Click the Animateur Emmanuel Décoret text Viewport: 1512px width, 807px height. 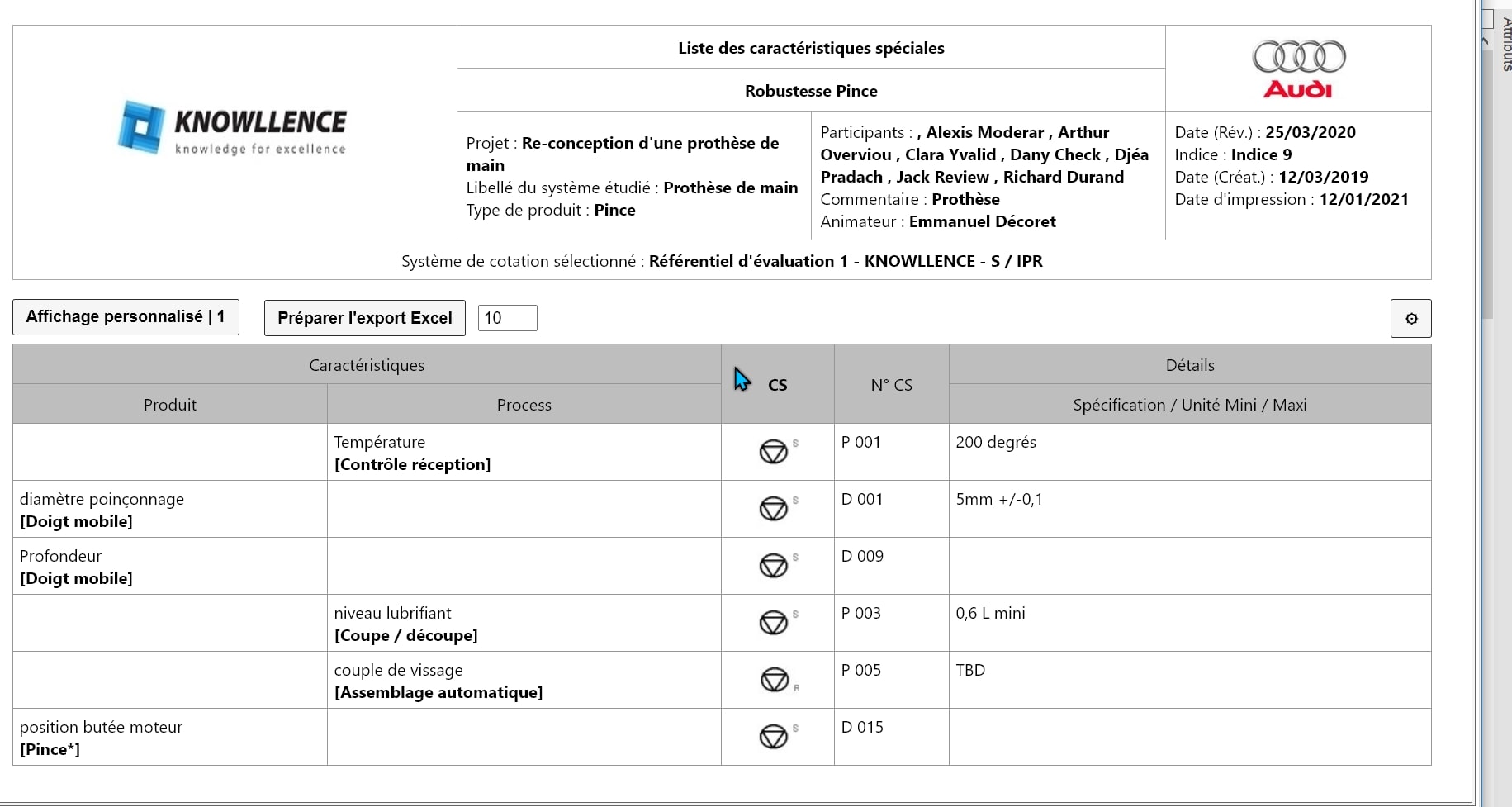point(938,221)
